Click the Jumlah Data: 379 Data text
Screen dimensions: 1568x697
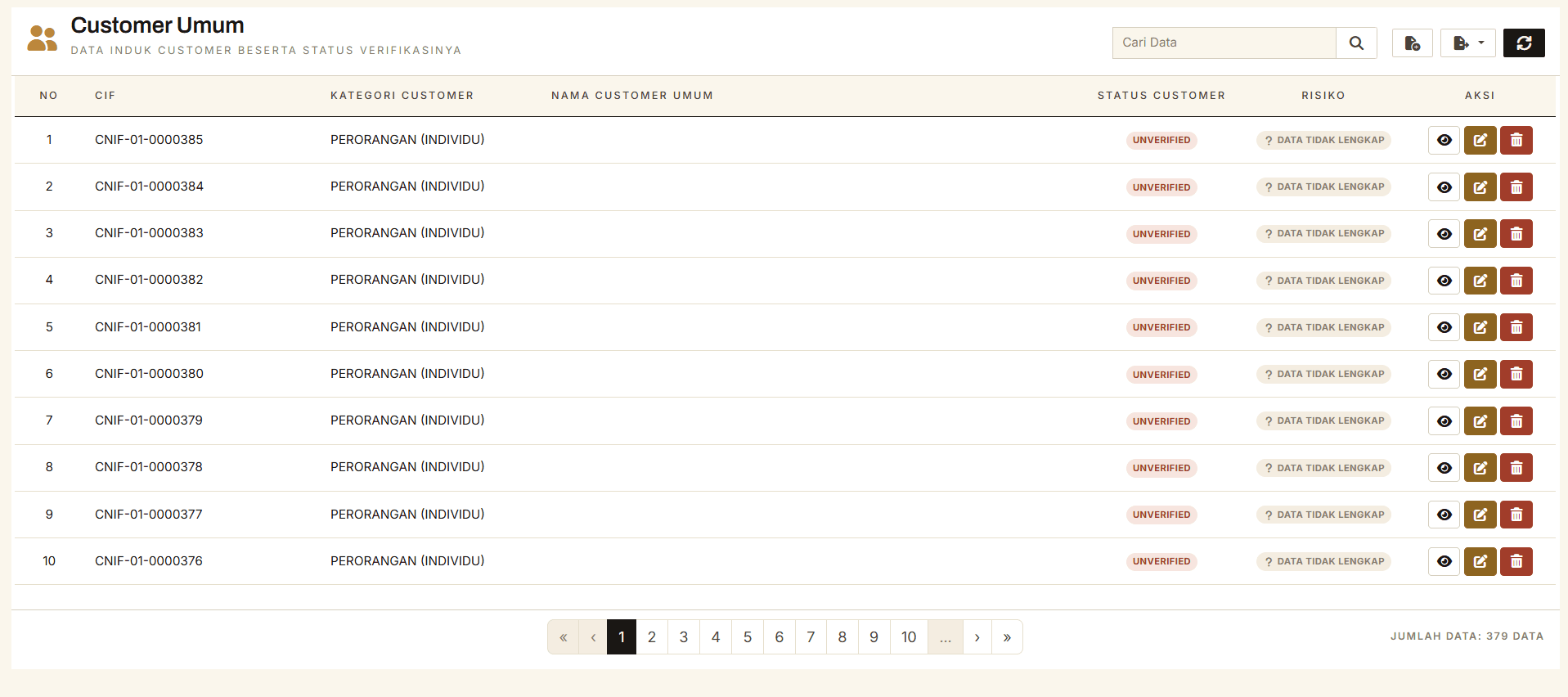point(1467,636)
